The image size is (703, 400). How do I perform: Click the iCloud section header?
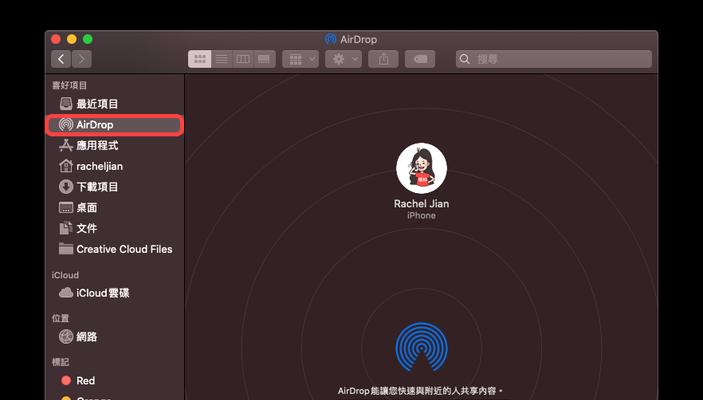click(x=65, y=275)
